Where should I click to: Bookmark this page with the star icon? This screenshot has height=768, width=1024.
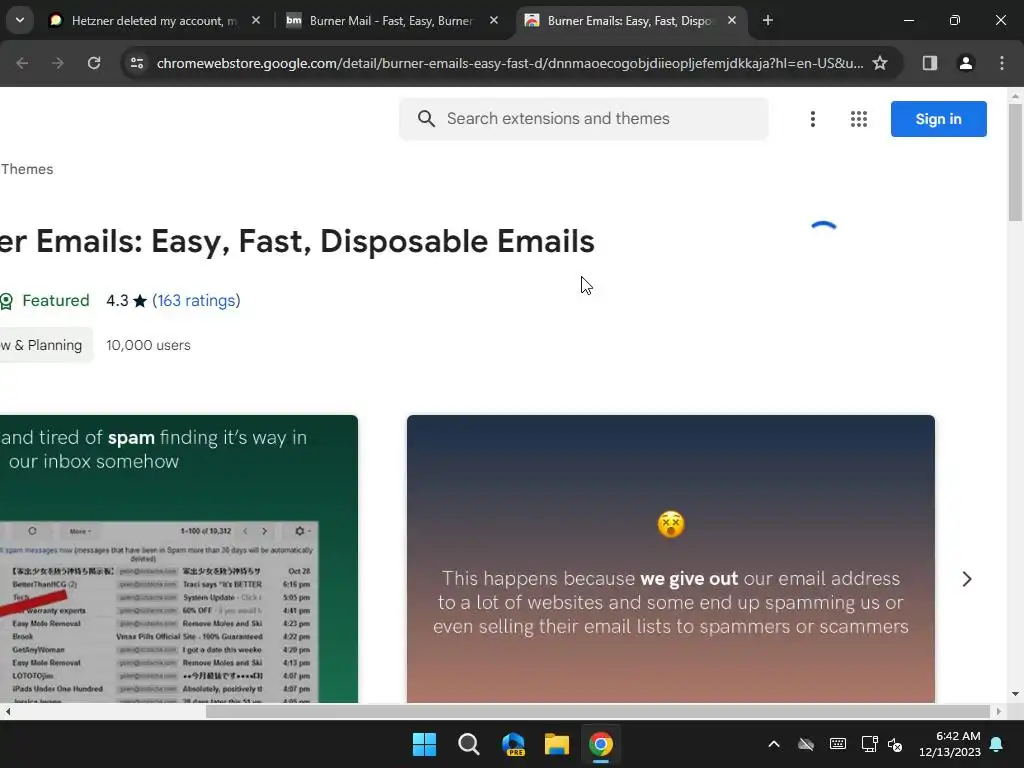click(880, 63)
